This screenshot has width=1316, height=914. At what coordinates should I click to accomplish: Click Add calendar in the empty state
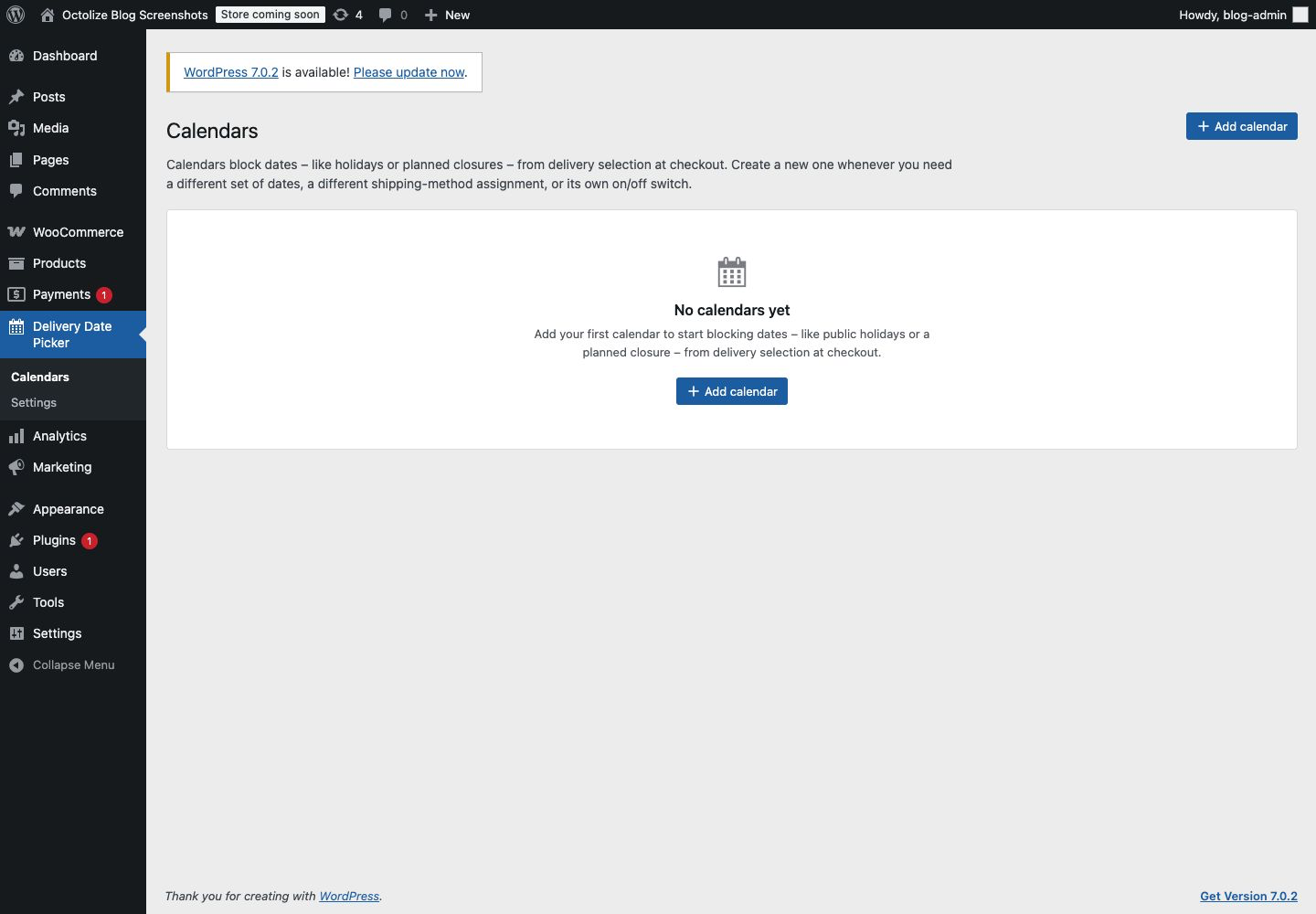732,391
